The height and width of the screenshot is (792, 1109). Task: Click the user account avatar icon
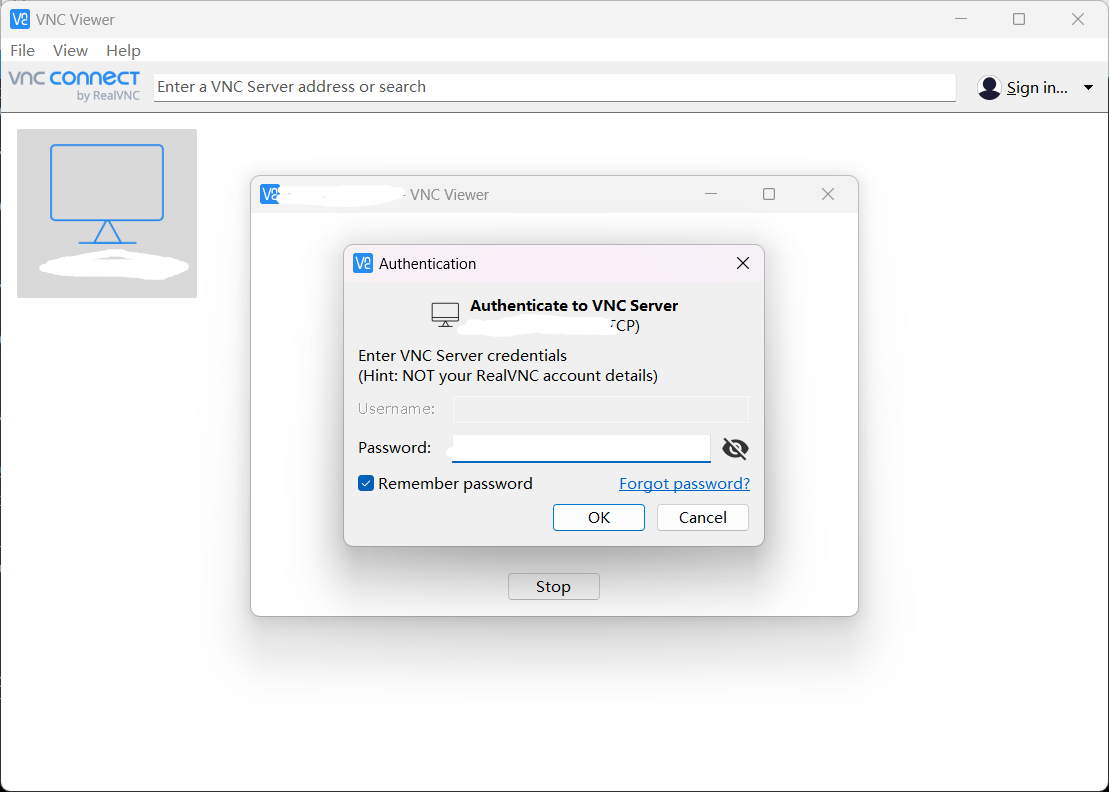pyautogui.click(x=989, y=88)
